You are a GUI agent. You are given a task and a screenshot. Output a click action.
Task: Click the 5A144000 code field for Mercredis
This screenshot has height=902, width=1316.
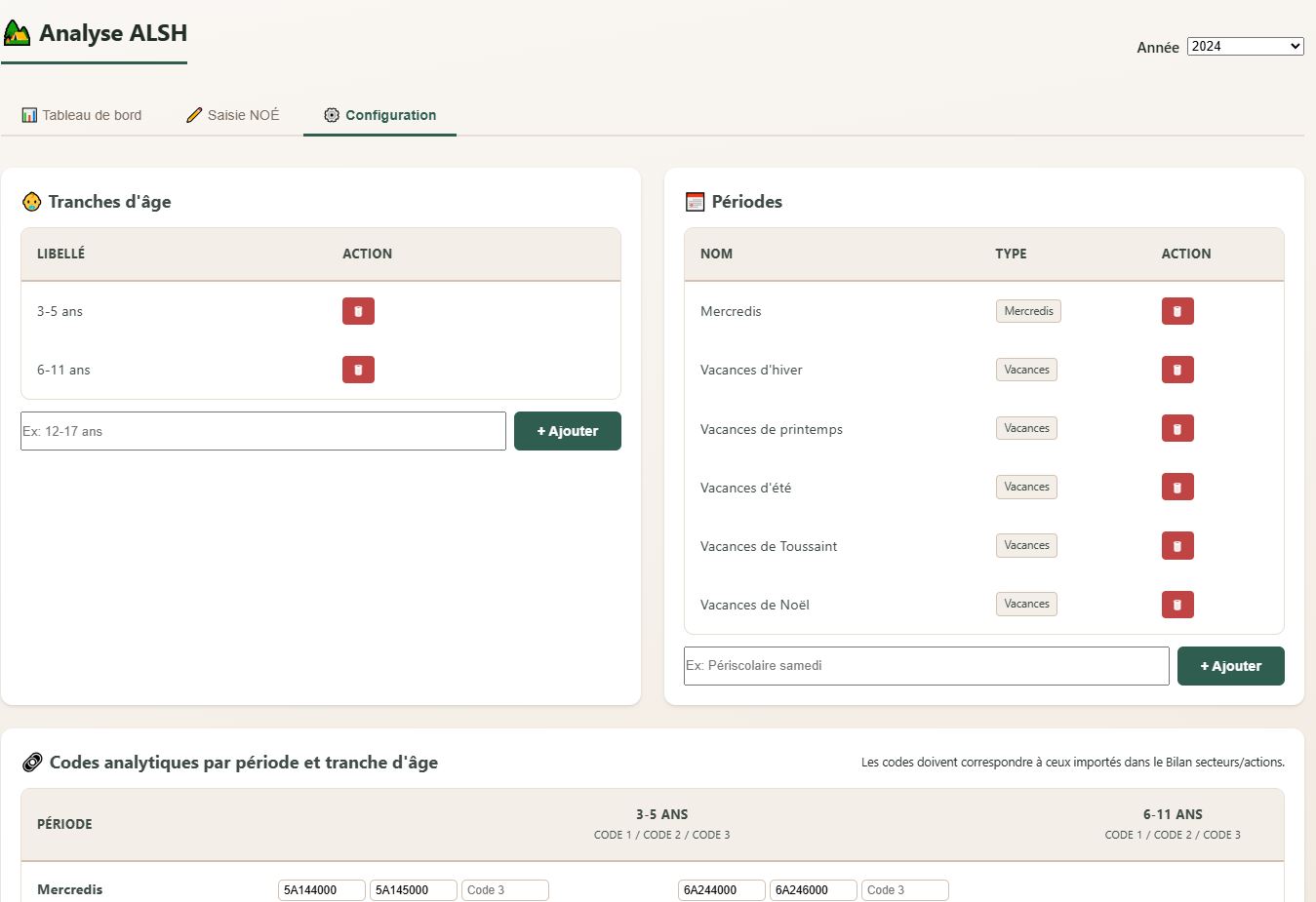coord(321,890)
